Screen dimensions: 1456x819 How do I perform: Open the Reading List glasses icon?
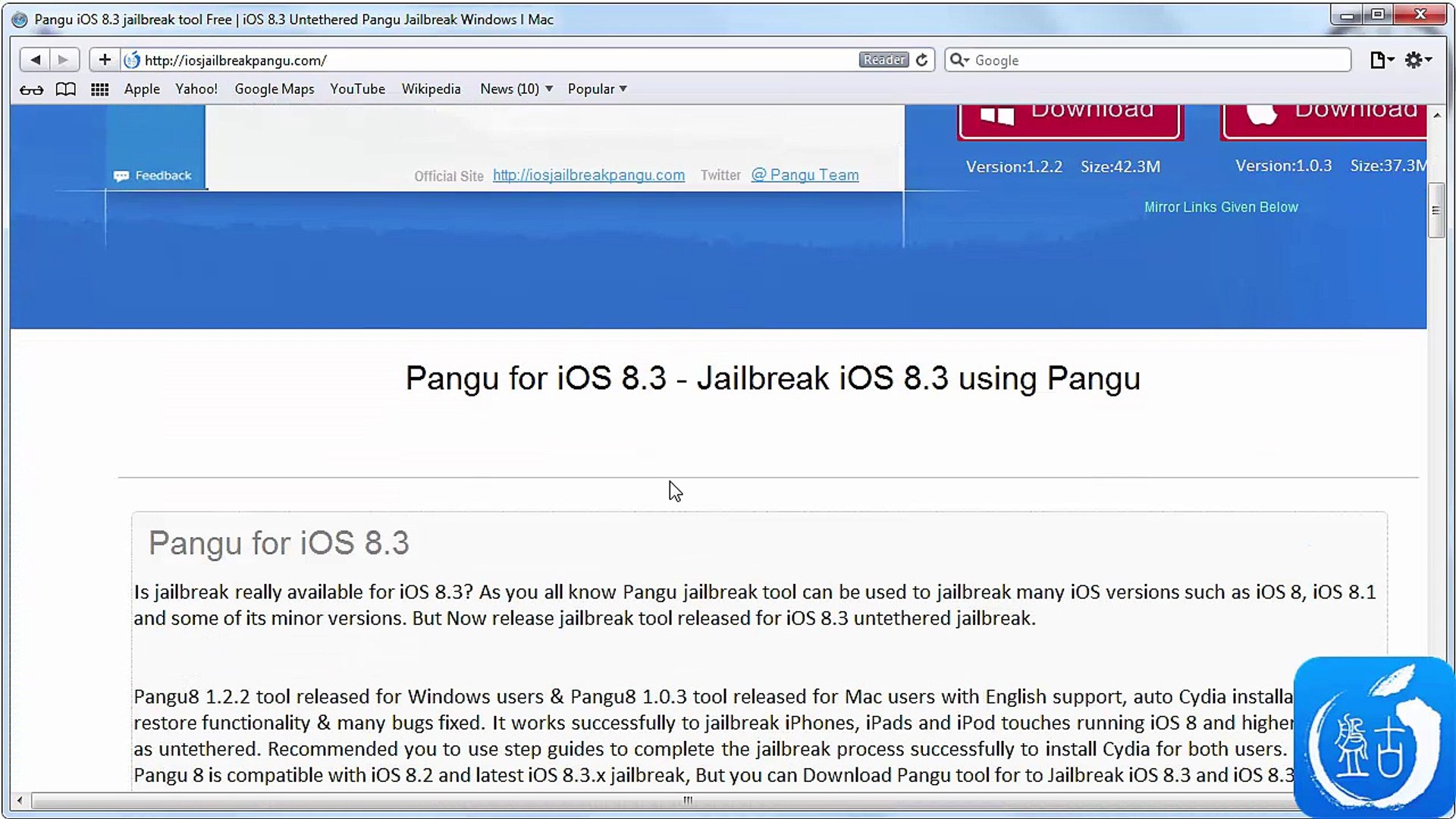coord(31,89)
